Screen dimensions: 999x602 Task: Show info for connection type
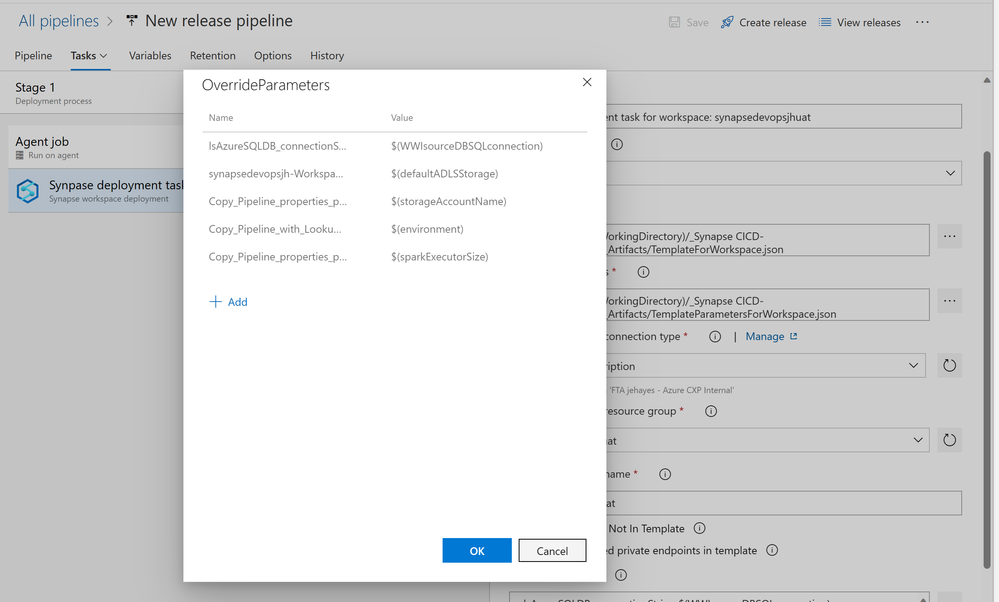[x=715, y=336]
